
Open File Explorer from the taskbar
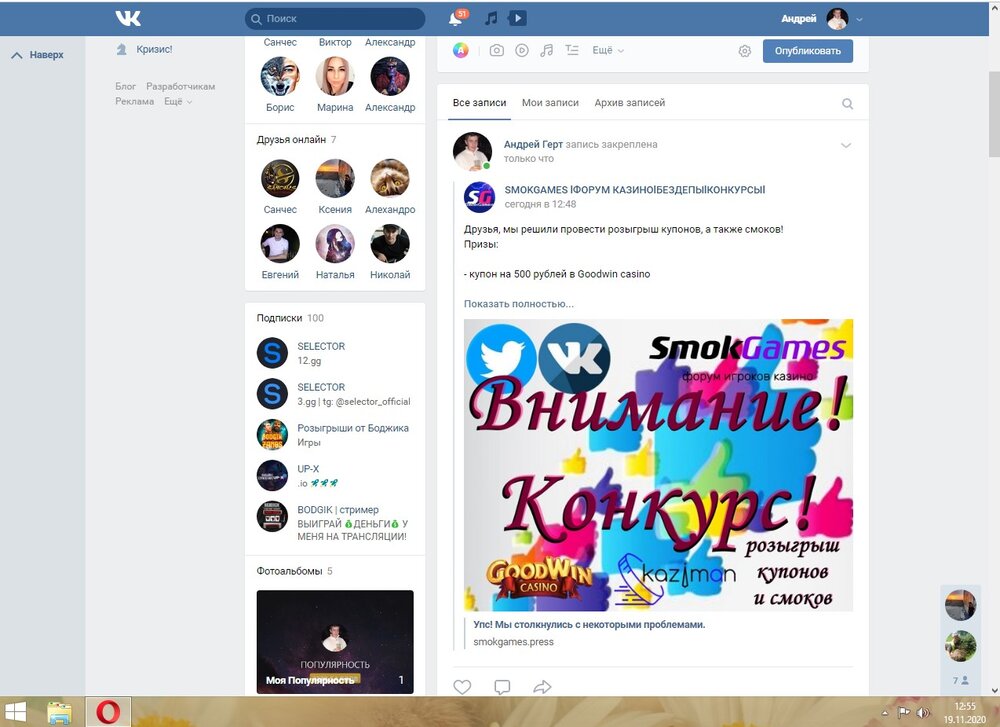coord(59,712)
